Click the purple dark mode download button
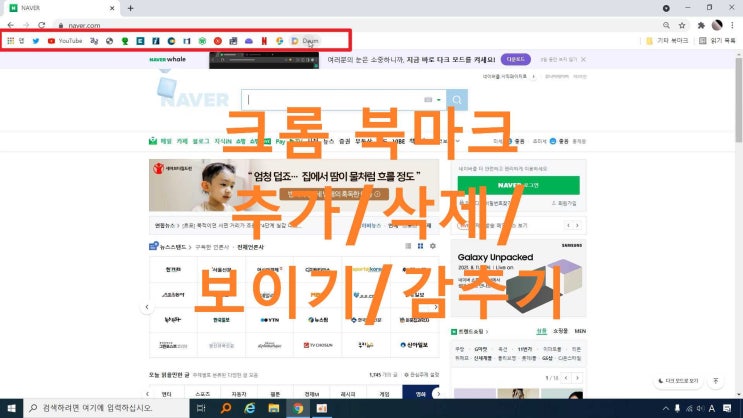The height and width of the screenshot is (418, 743). (x=516, y=59)
